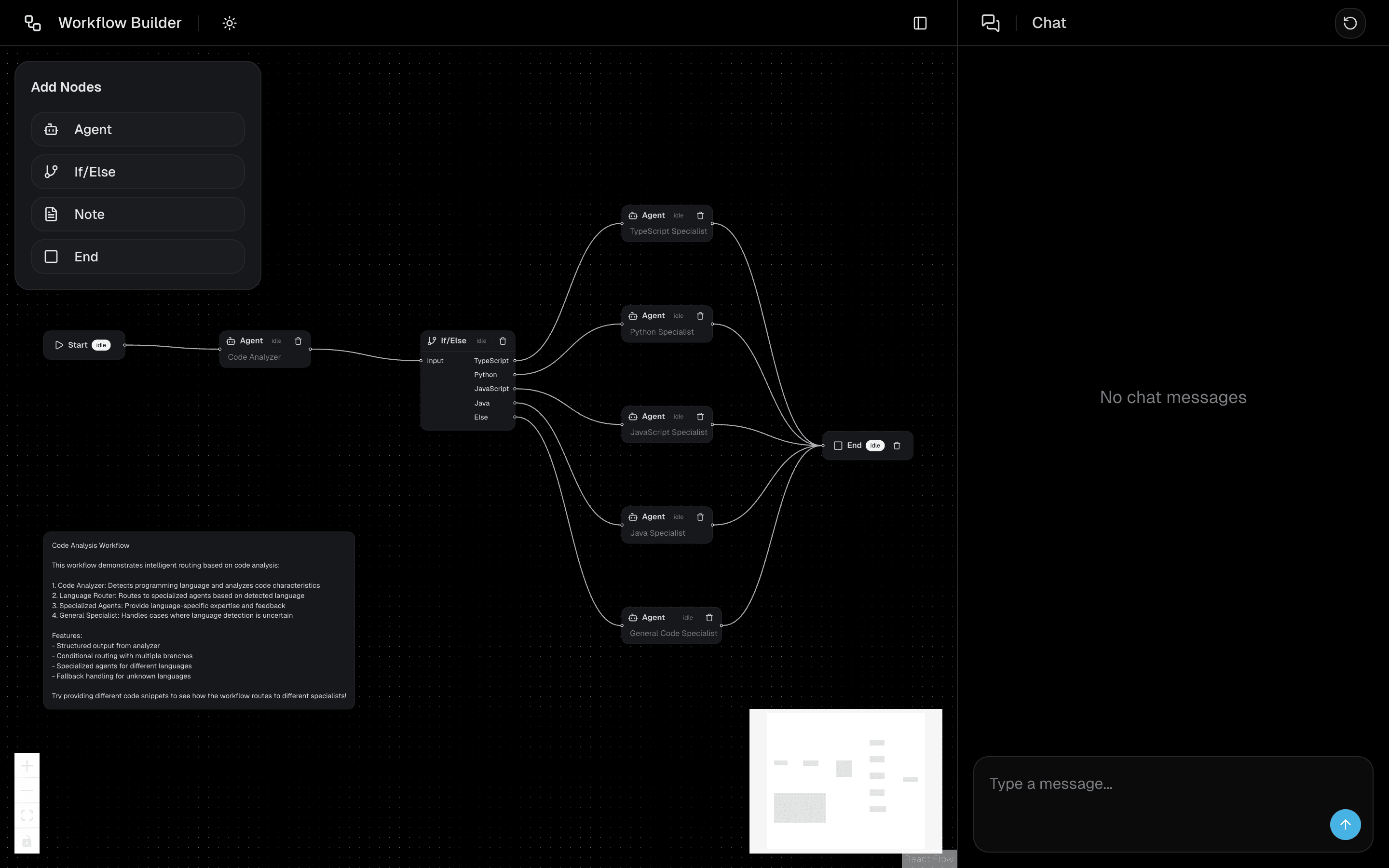Screen dimensions: 1389x868
Task: Delete the If/Else router node
Action: 502,340
